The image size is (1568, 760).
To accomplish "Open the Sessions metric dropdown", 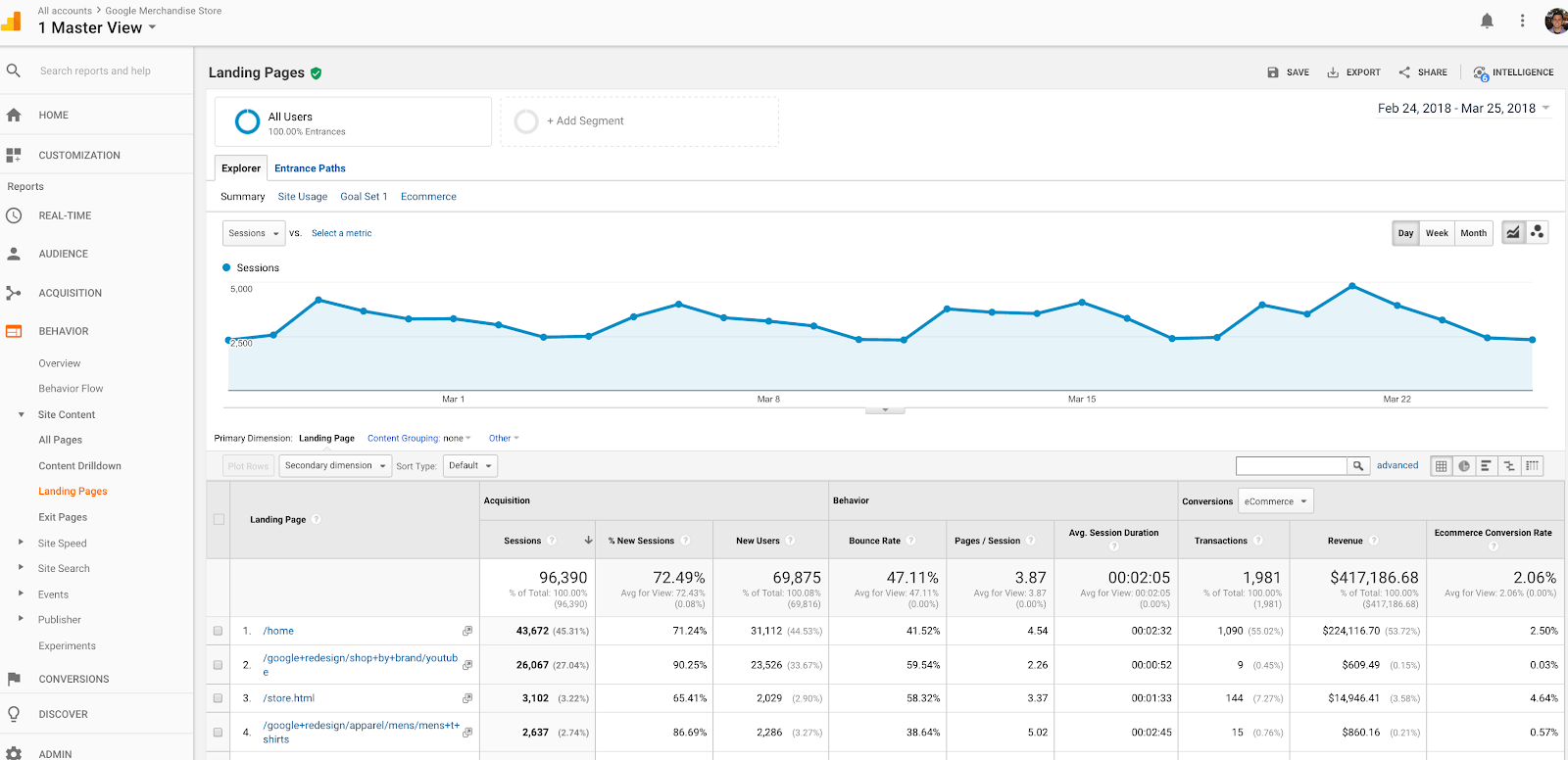I will tap(254, 233).
